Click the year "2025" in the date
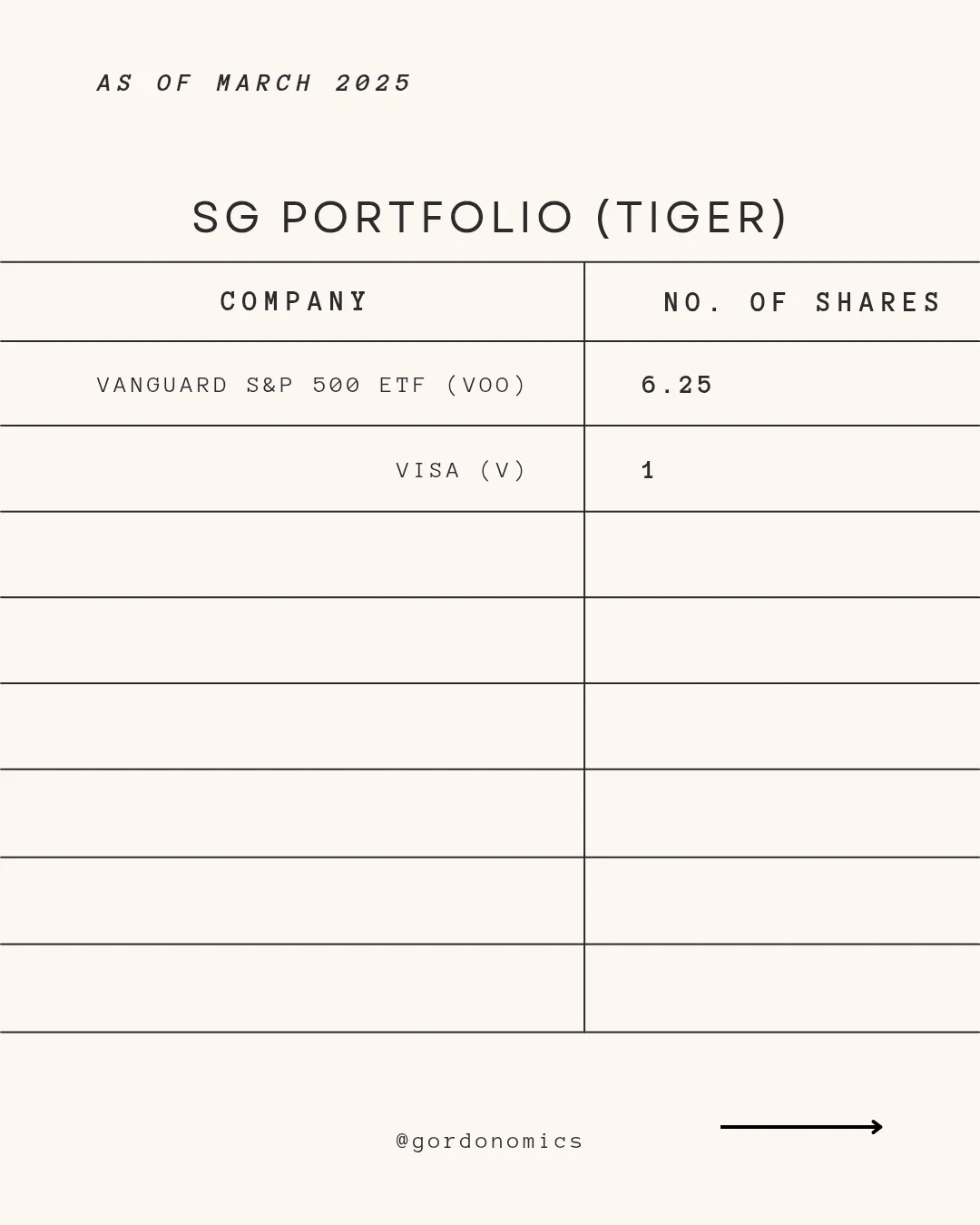This screenshot has width=980, height=1225. pyautogui.click(x=373, y=83)
